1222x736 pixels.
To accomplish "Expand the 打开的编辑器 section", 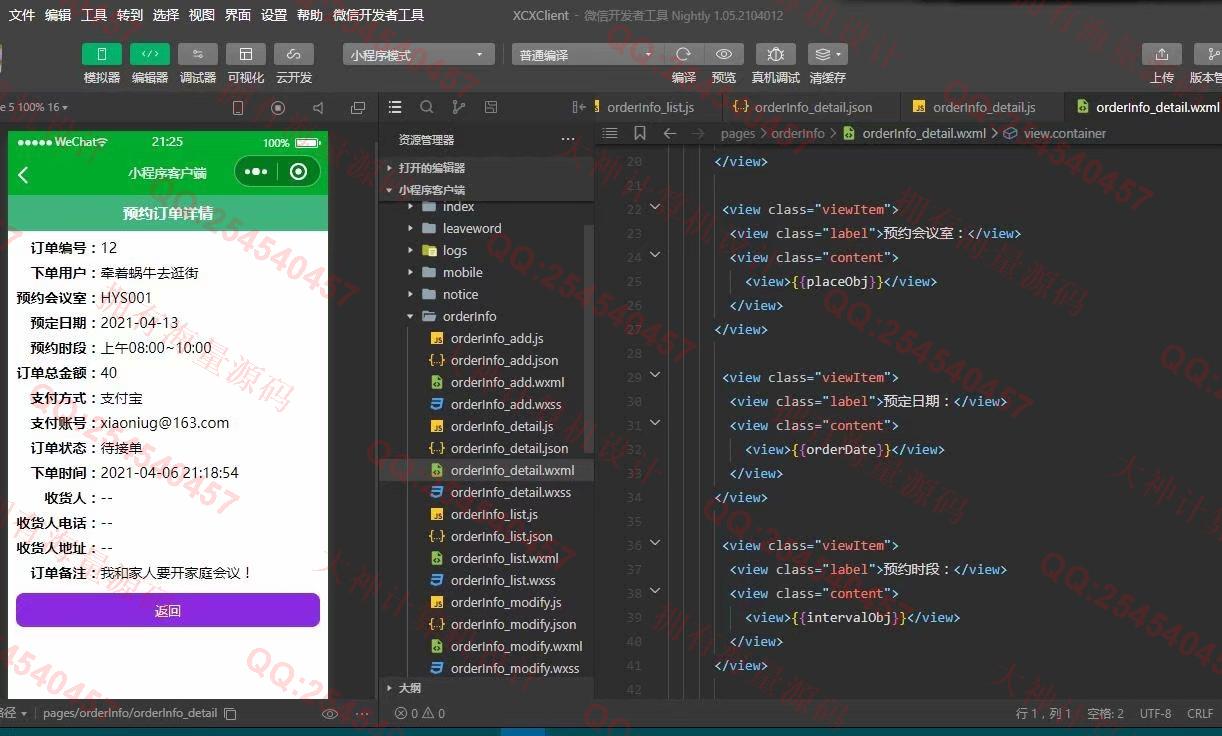I will [x=487, y=168].
